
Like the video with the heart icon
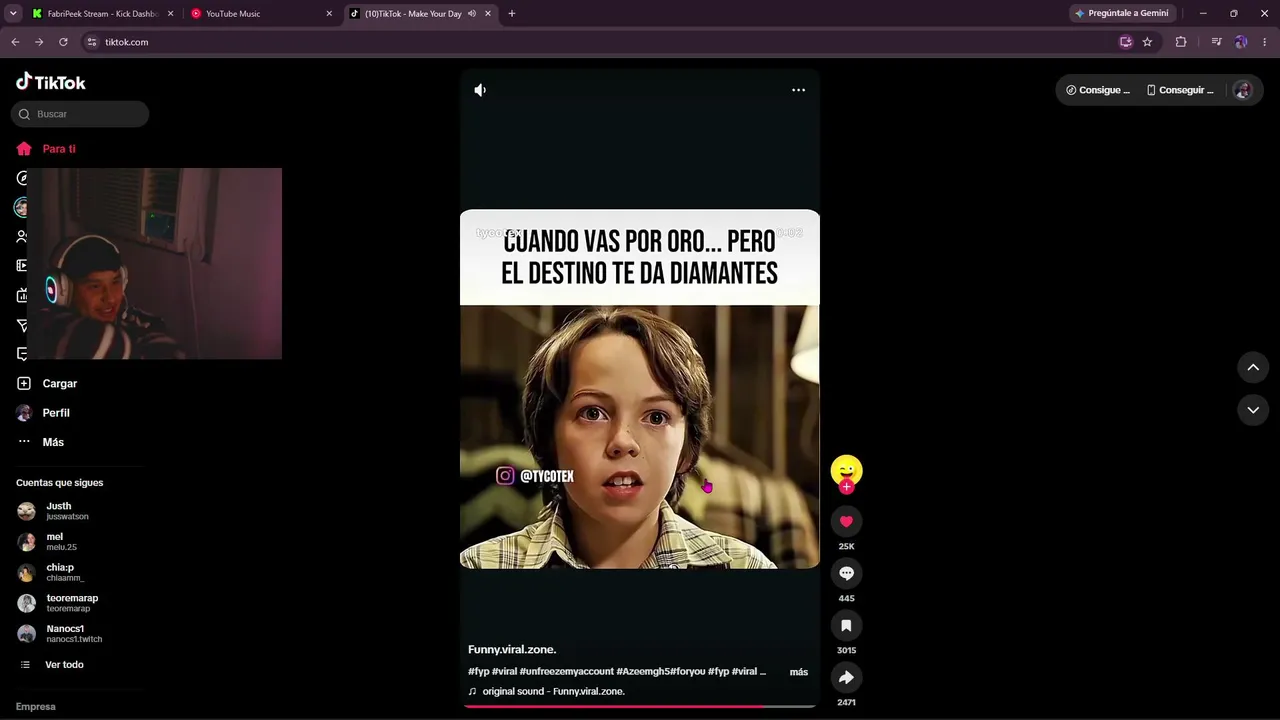point(846,521)
